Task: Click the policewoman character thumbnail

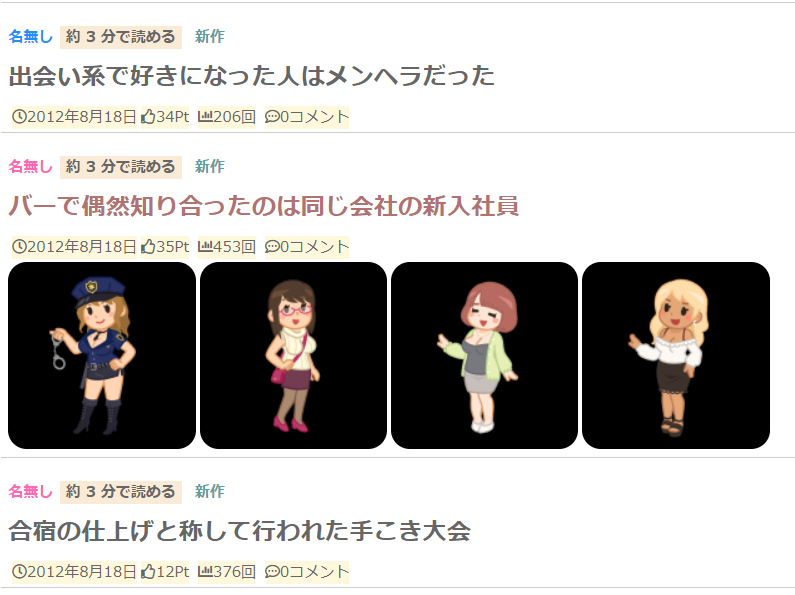Action: (x=102, y=355)
